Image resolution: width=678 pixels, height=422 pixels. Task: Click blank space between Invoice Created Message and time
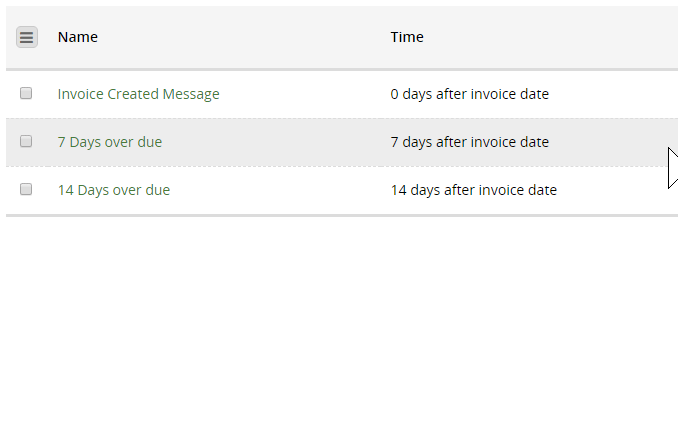pyautogui.click(x=305, y=94)
